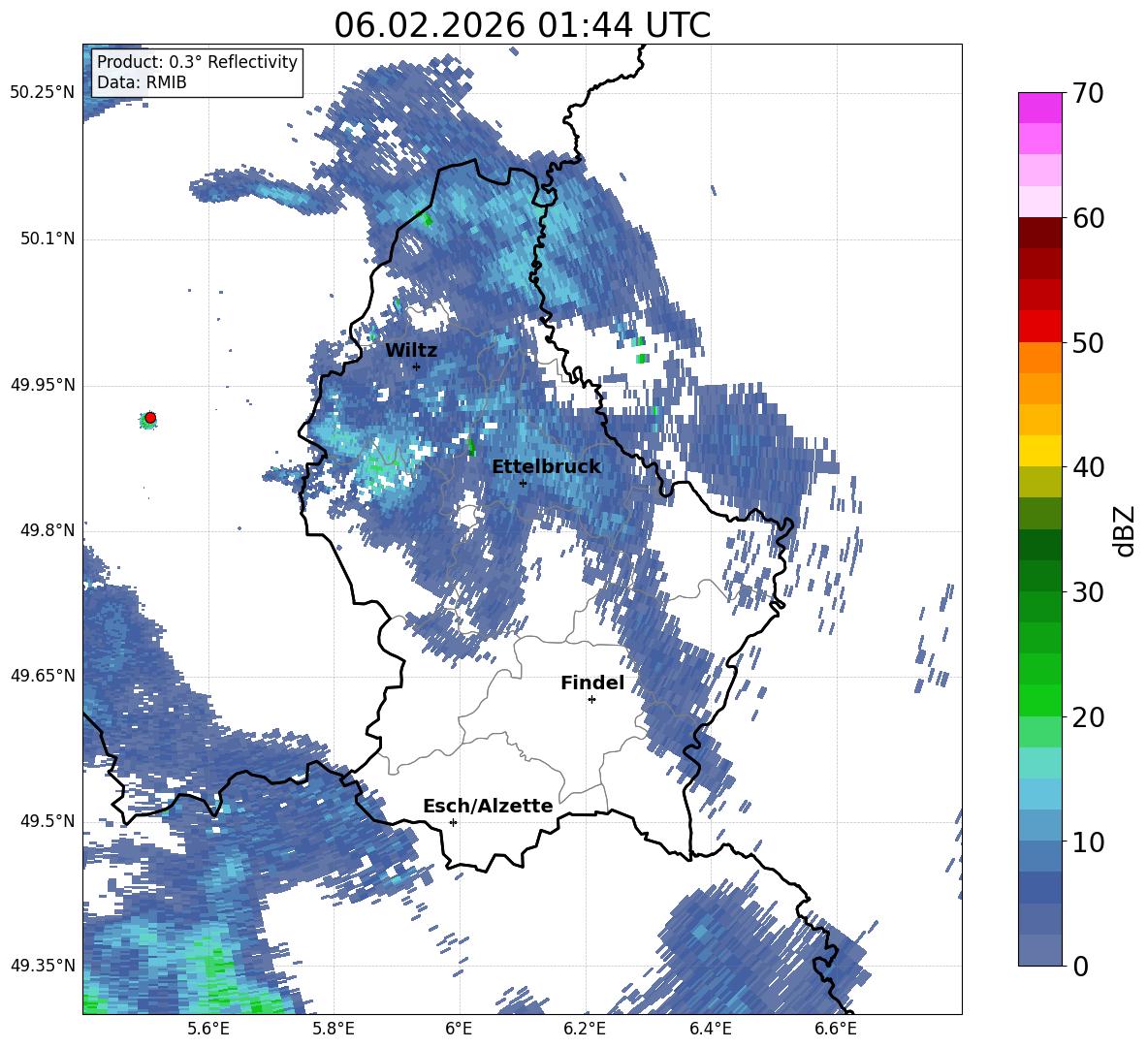Click the title 06.02.2026 01:44 UTC
The image size is (1148, 1048).
click(522, 25)
